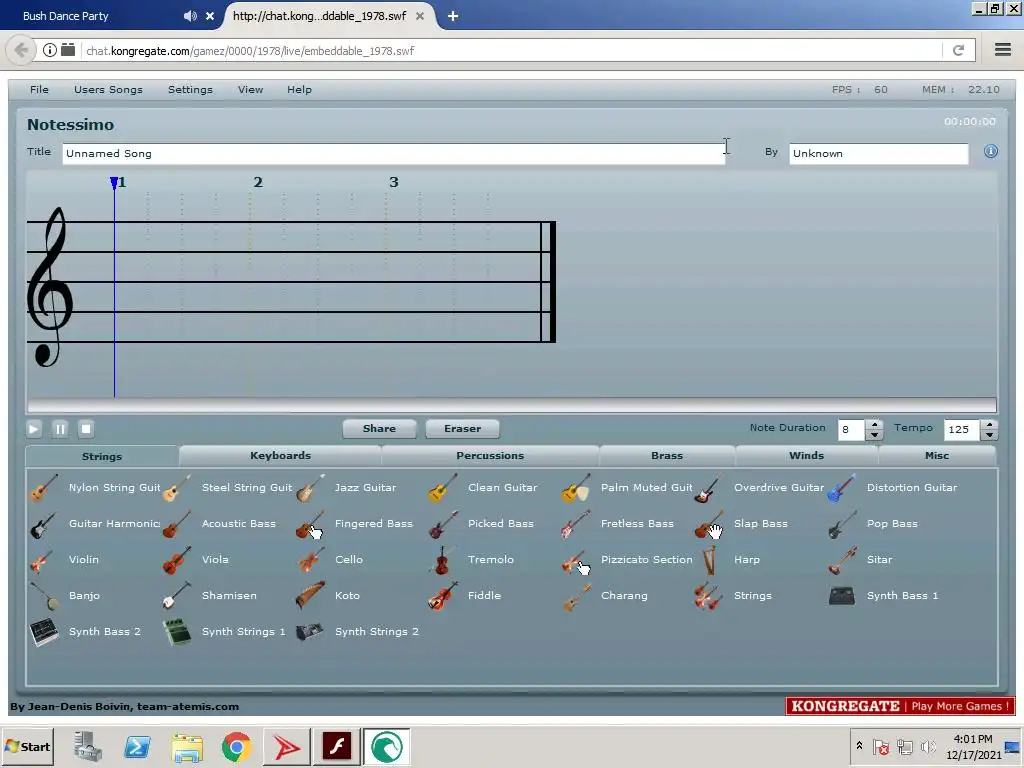The height and width of the screenshot is (768, 1024).
Task: Choose the Tremolo instrument icon
Action: 443,560
